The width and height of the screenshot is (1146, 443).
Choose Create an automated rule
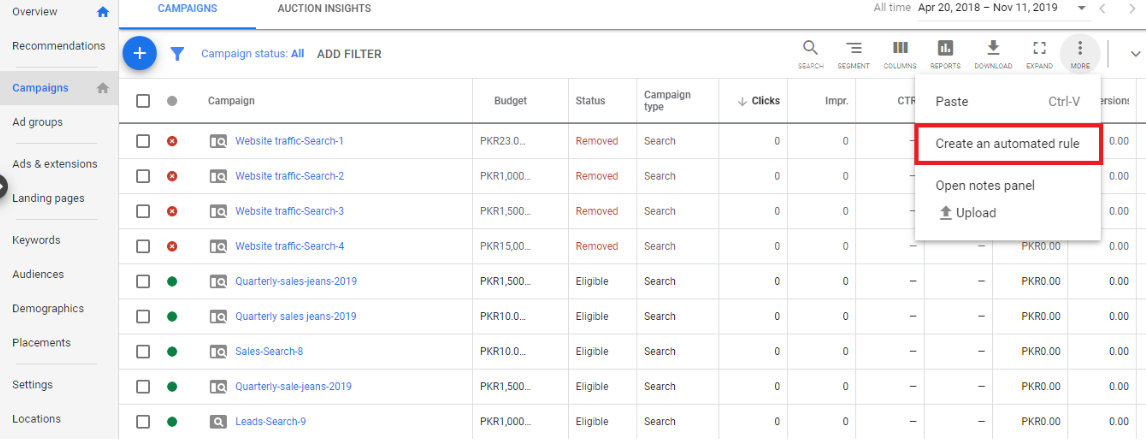point(1008,144)
